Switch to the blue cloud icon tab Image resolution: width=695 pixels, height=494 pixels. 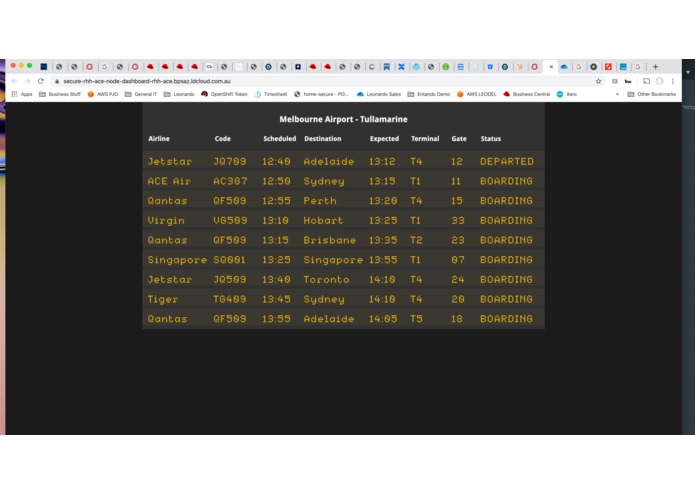[x=564, y=67]
